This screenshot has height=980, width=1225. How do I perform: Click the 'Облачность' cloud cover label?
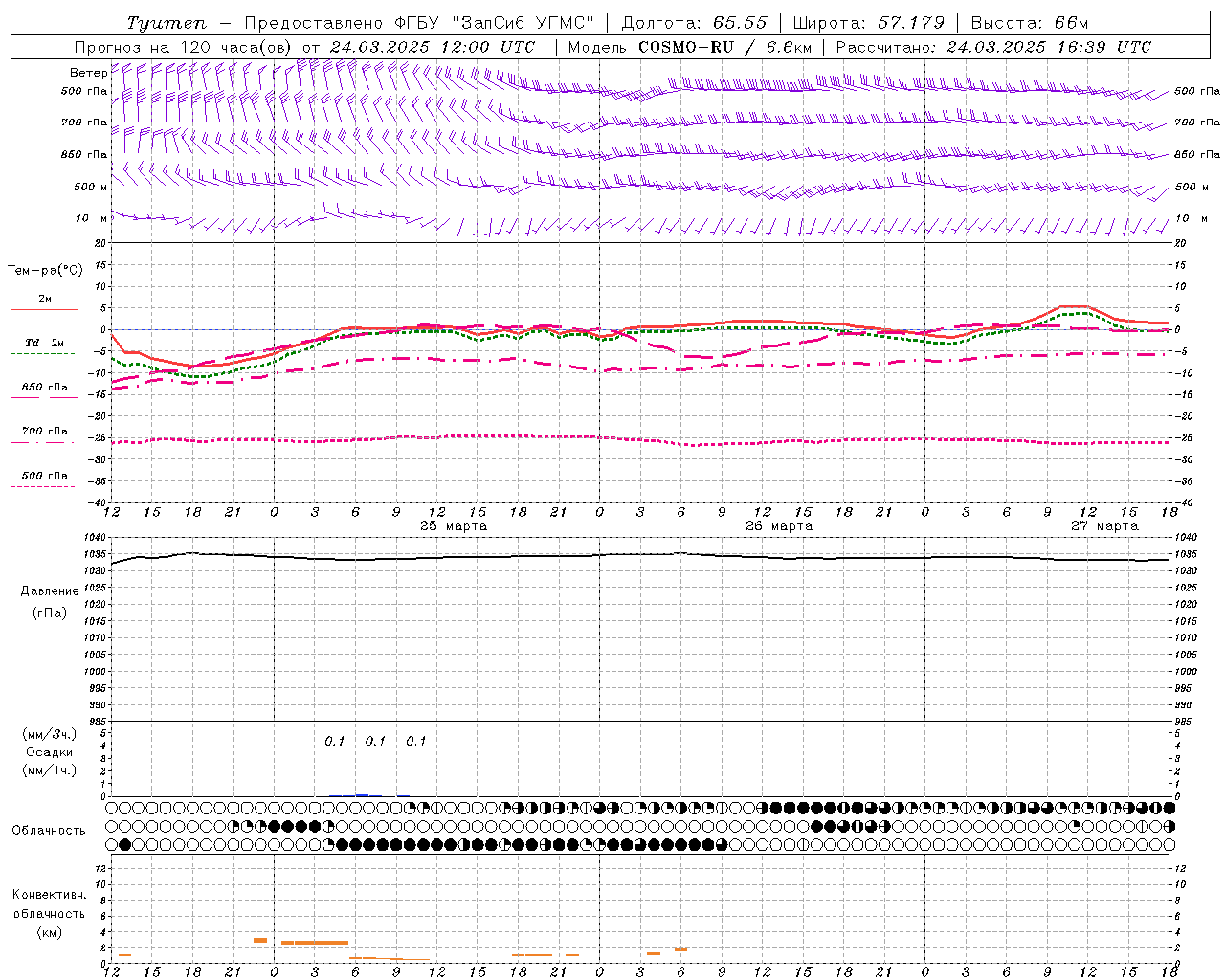pyautogui.click(x=49, y=830)
